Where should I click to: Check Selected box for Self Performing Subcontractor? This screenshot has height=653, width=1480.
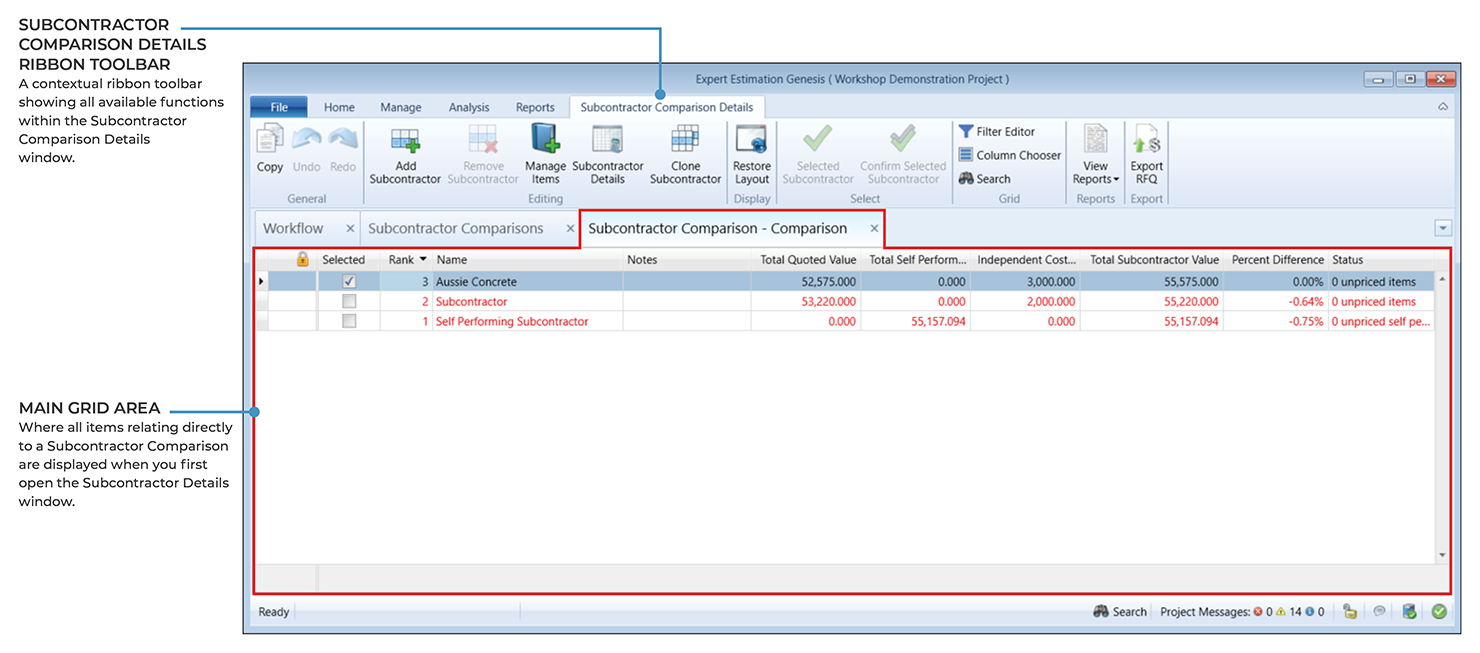click(x=349, y=322)
